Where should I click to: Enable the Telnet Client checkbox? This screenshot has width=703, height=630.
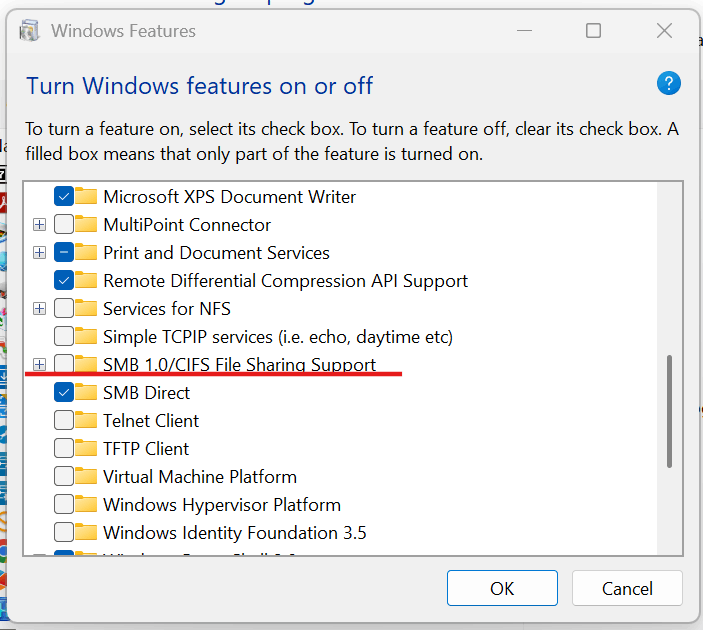(x=64, y=420)
